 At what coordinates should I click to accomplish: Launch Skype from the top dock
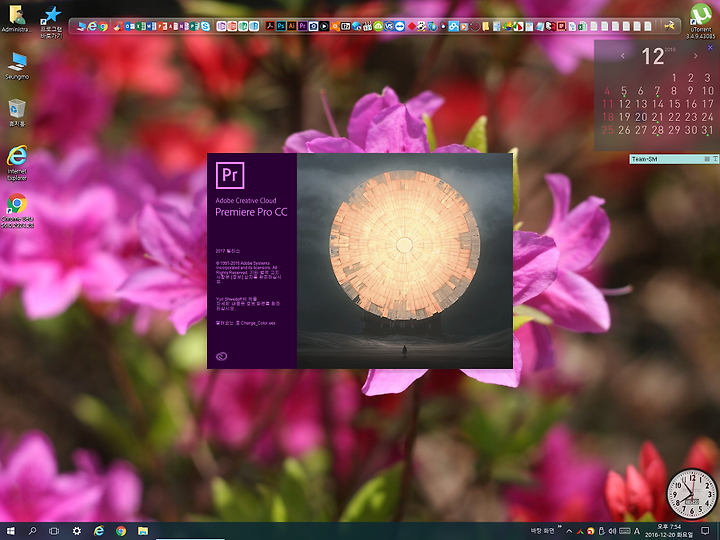tap(206, 26)
